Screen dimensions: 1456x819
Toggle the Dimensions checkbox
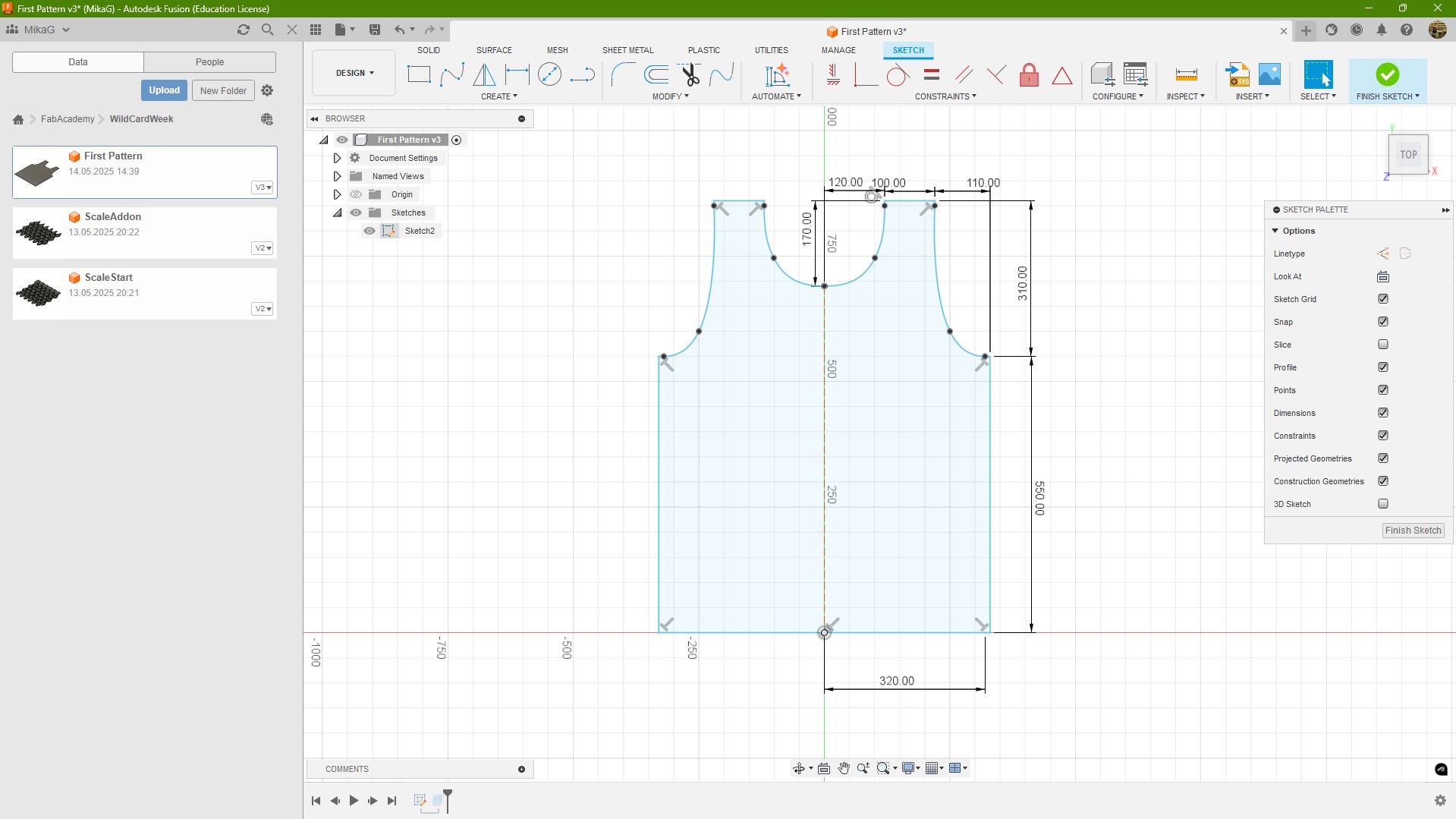[x=1383, y=413]
